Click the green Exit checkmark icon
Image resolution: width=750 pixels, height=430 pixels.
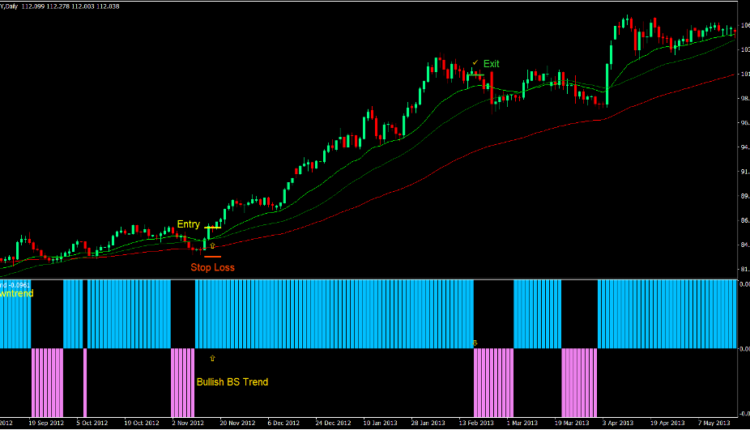click(x=475, y=63)
